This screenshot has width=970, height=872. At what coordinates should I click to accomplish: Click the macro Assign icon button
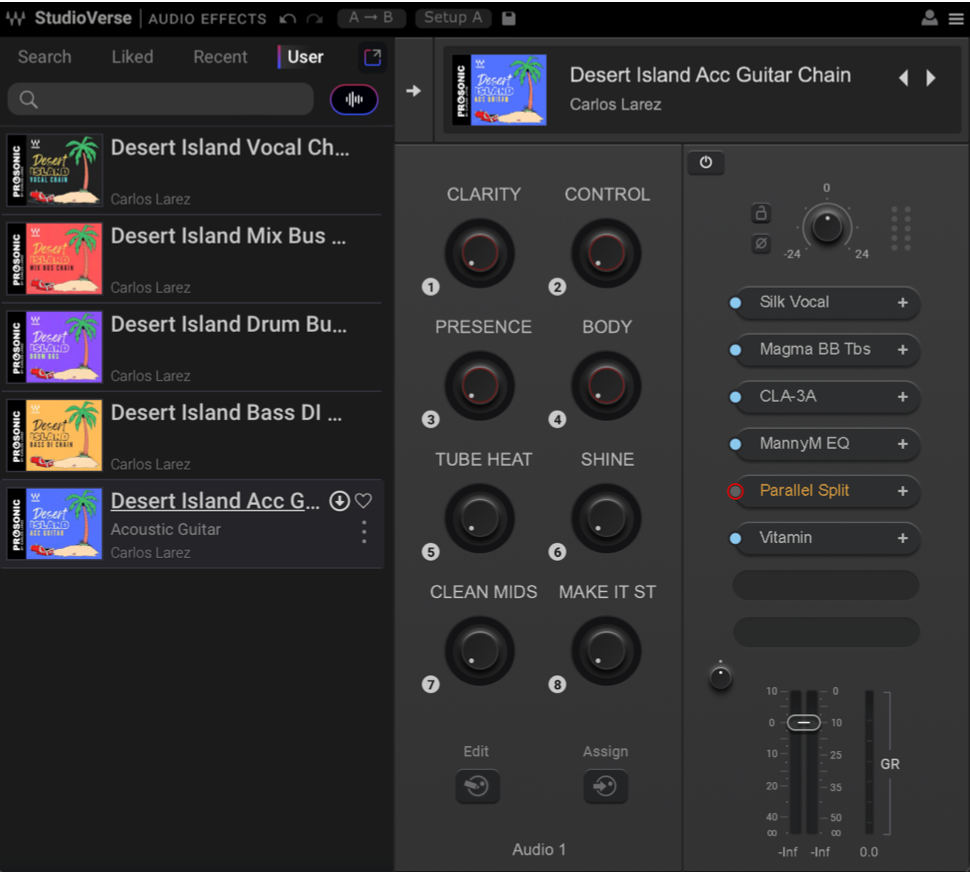coord(605,787)
